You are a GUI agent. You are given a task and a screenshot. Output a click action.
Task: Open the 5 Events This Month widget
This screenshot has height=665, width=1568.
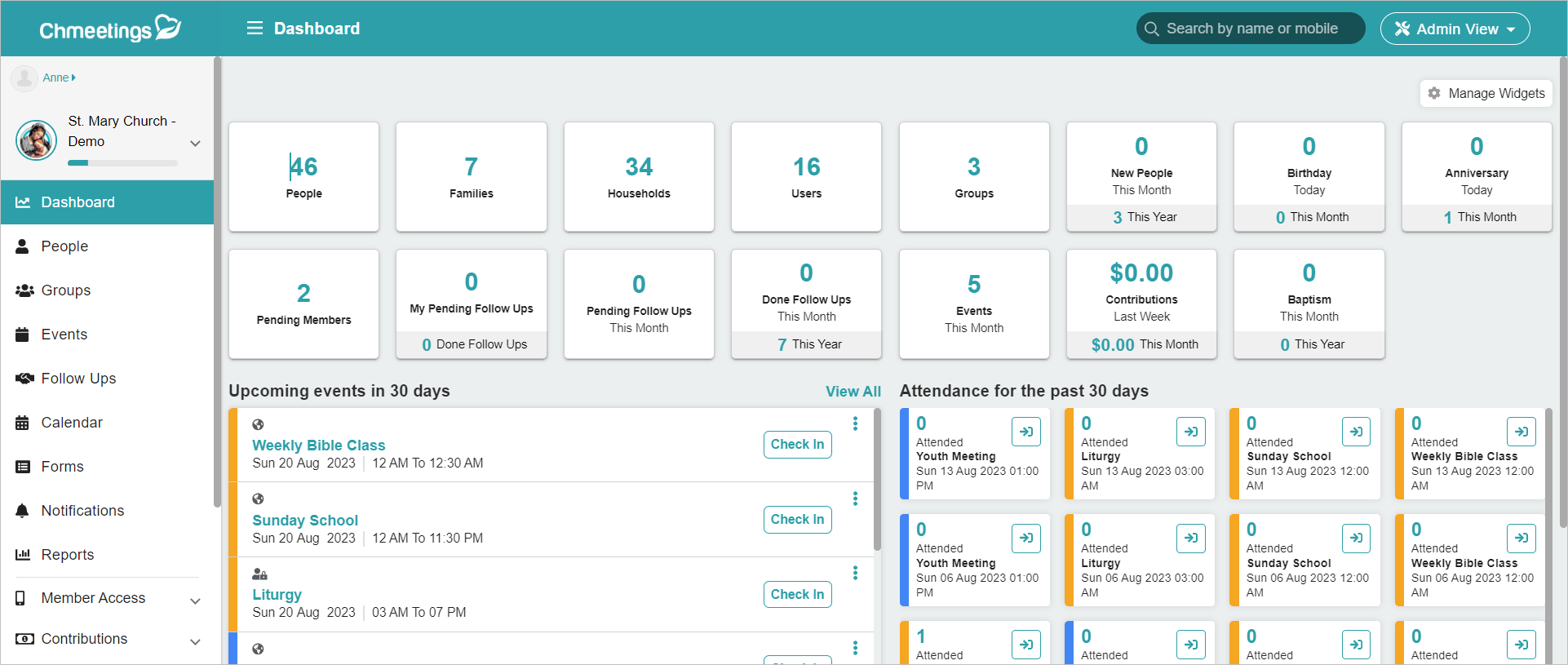click(x=974, y=304)
